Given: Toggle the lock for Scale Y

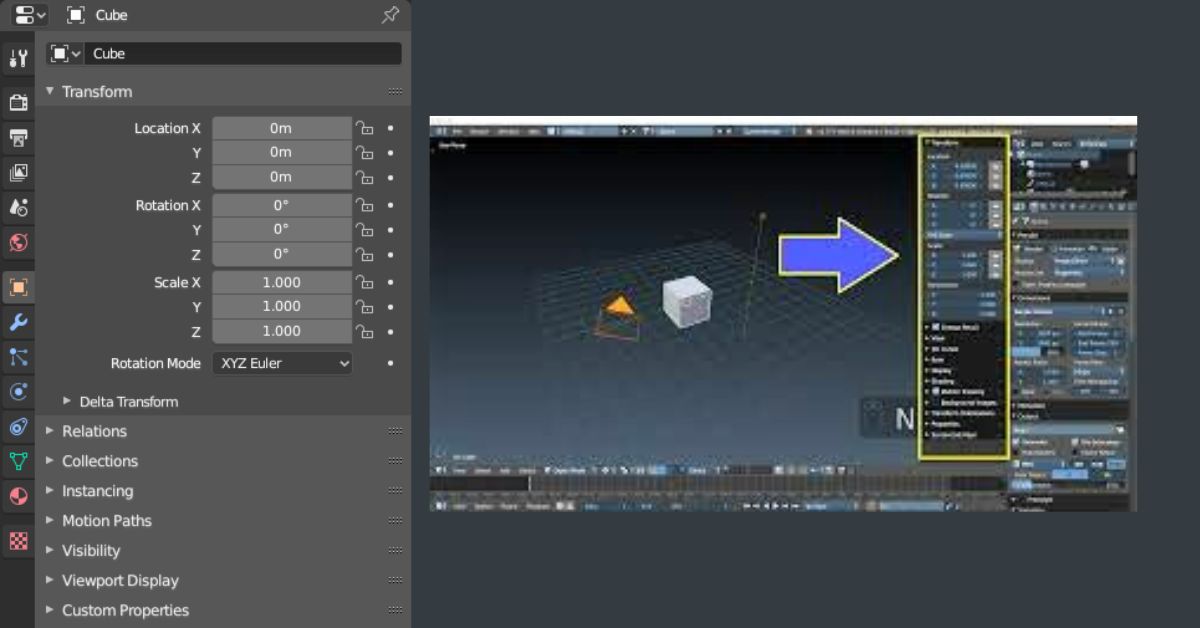Looking at the screenshot, I should pos(365,307).
